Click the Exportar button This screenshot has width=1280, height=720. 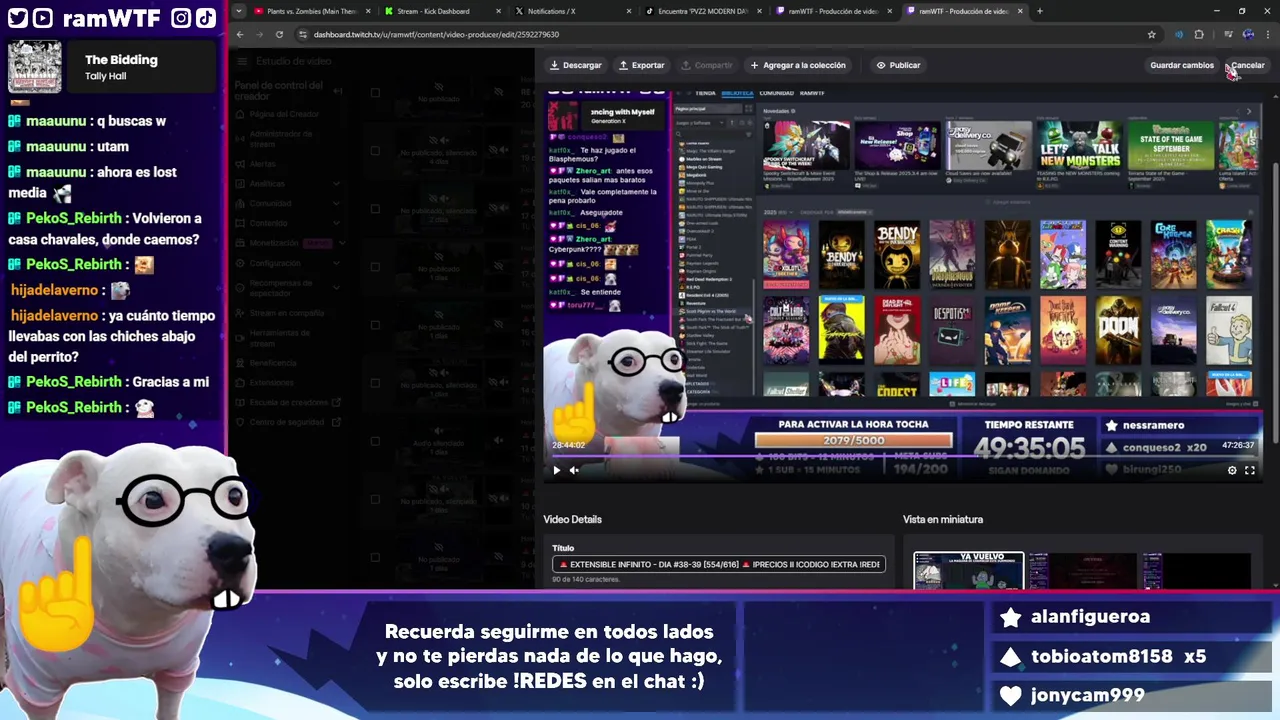click(641, 65)
